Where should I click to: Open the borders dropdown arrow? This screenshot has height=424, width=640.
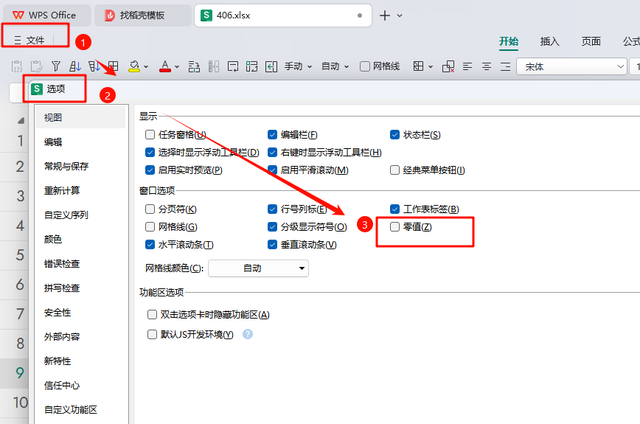tap(431, 67)
